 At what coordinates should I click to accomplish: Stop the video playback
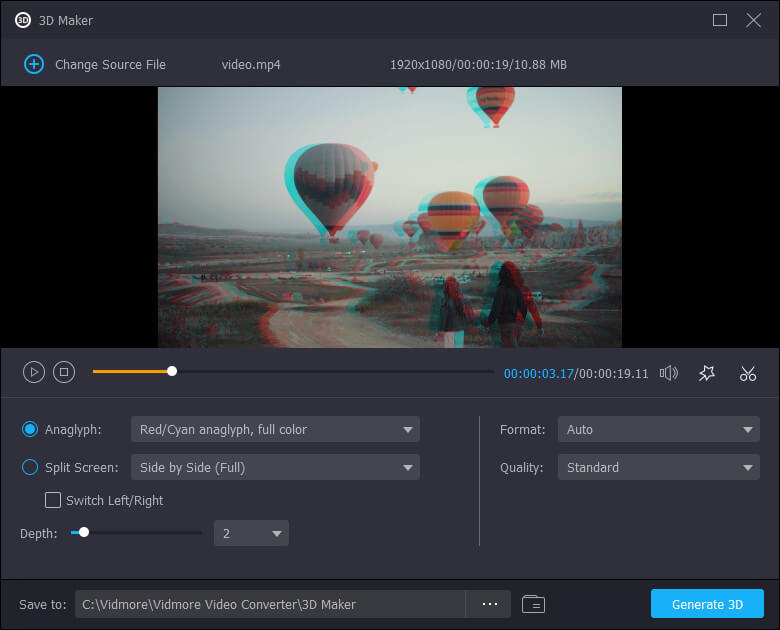point(64,372)
